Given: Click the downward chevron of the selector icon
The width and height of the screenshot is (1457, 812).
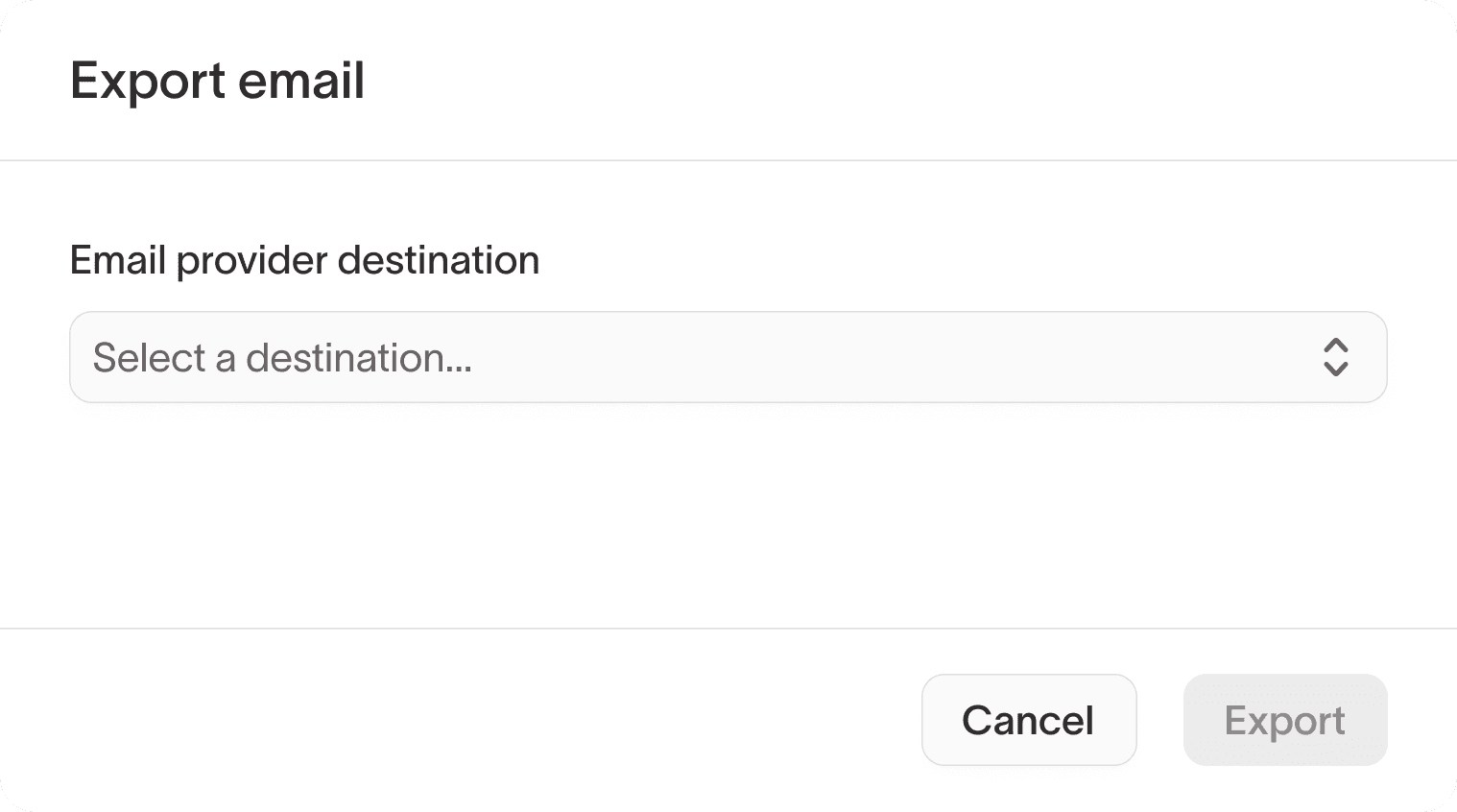Looking at the screenshot, I should point(1335,370).
